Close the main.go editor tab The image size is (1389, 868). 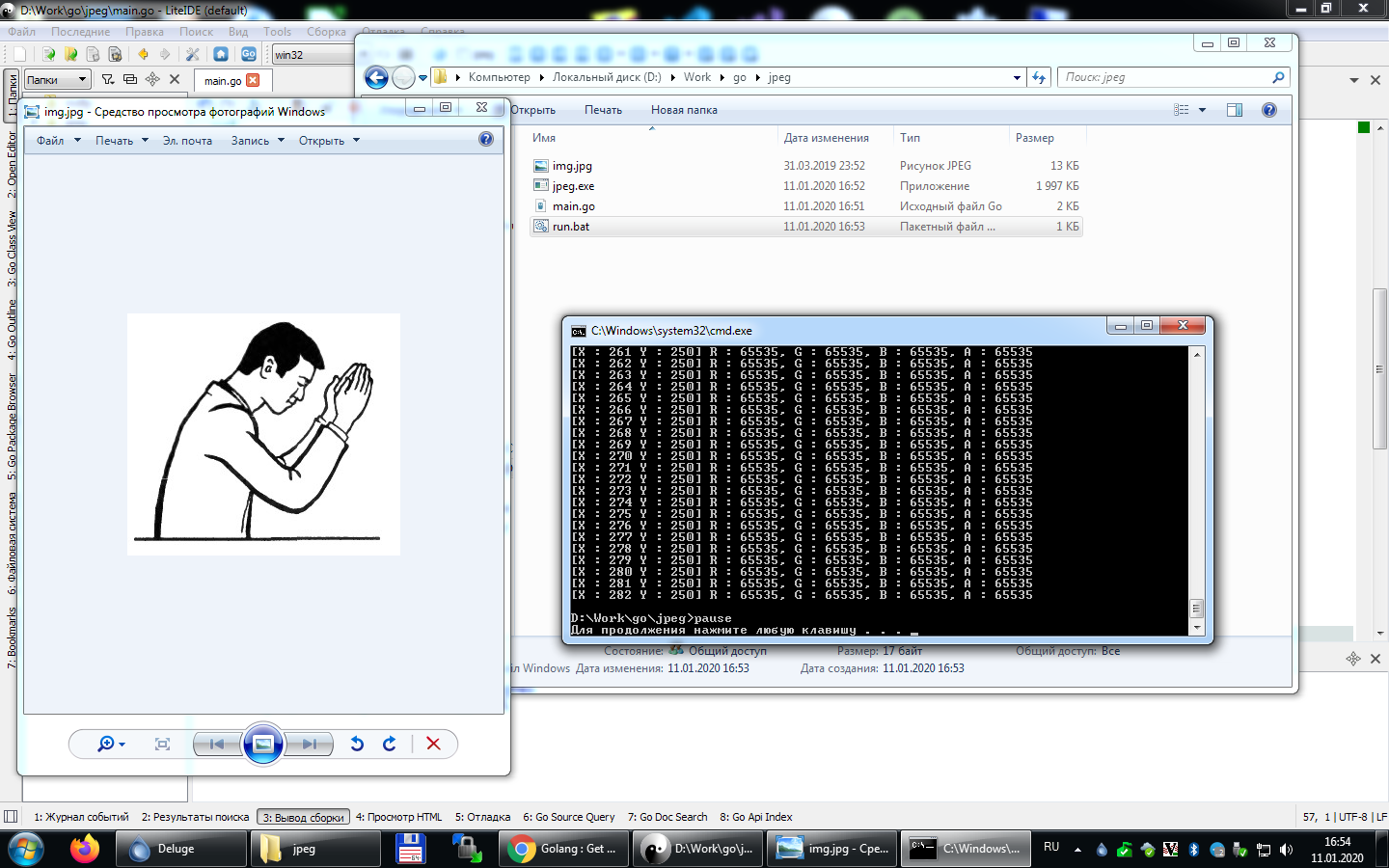(x=253, y=80)
